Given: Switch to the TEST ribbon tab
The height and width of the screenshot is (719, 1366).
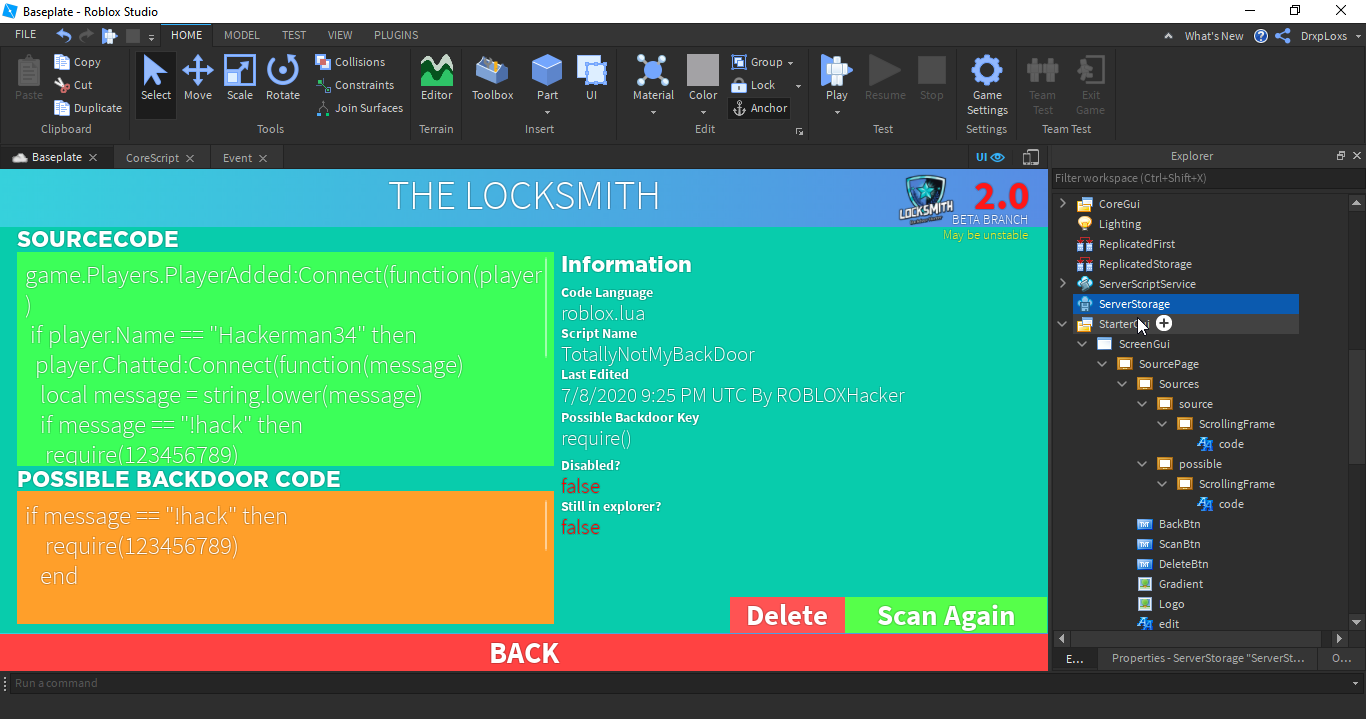Looking at the screenshot, I should (294, 35).
